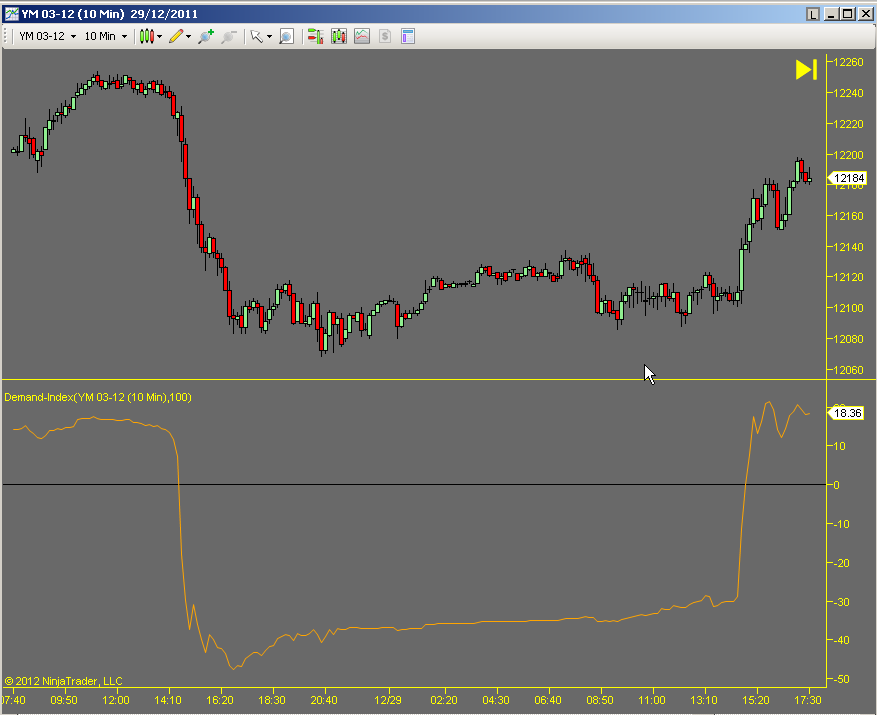The width and height of the screenshot is (877, 715).
Task: Click the 18.36 indicator value marker
Action: click(x=846, y=413)
